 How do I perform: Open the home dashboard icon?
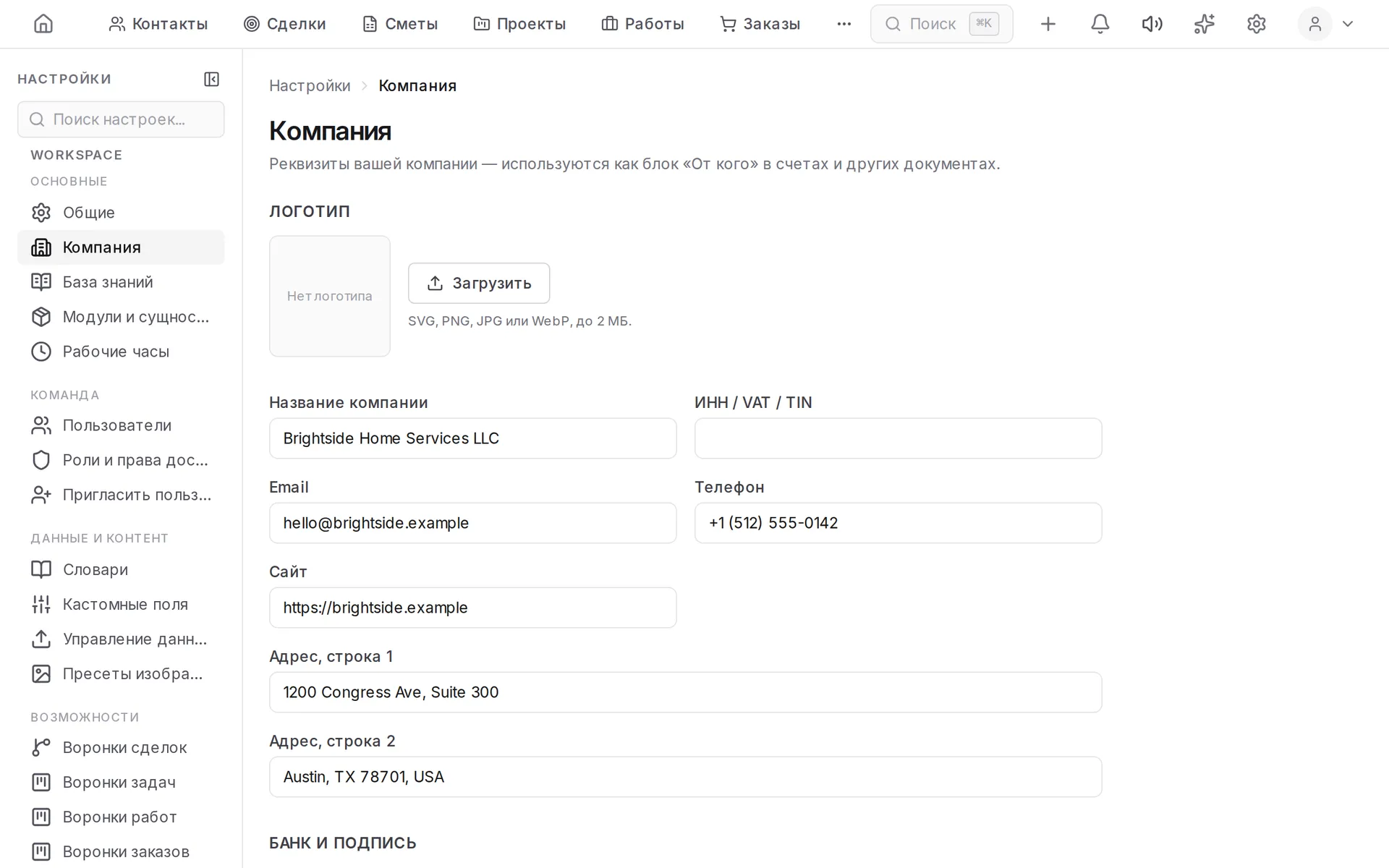tap(43, 24)
